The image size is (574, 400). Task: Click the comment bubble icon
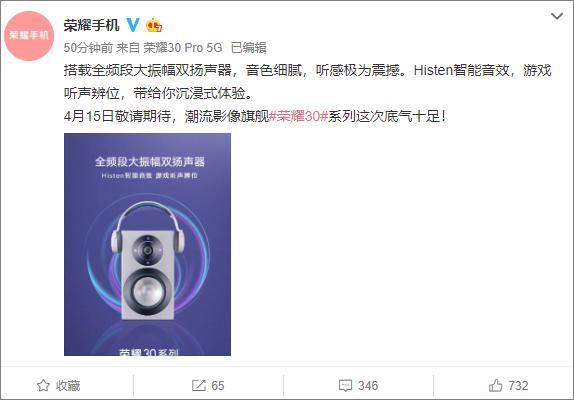click(x=345, y=386)
